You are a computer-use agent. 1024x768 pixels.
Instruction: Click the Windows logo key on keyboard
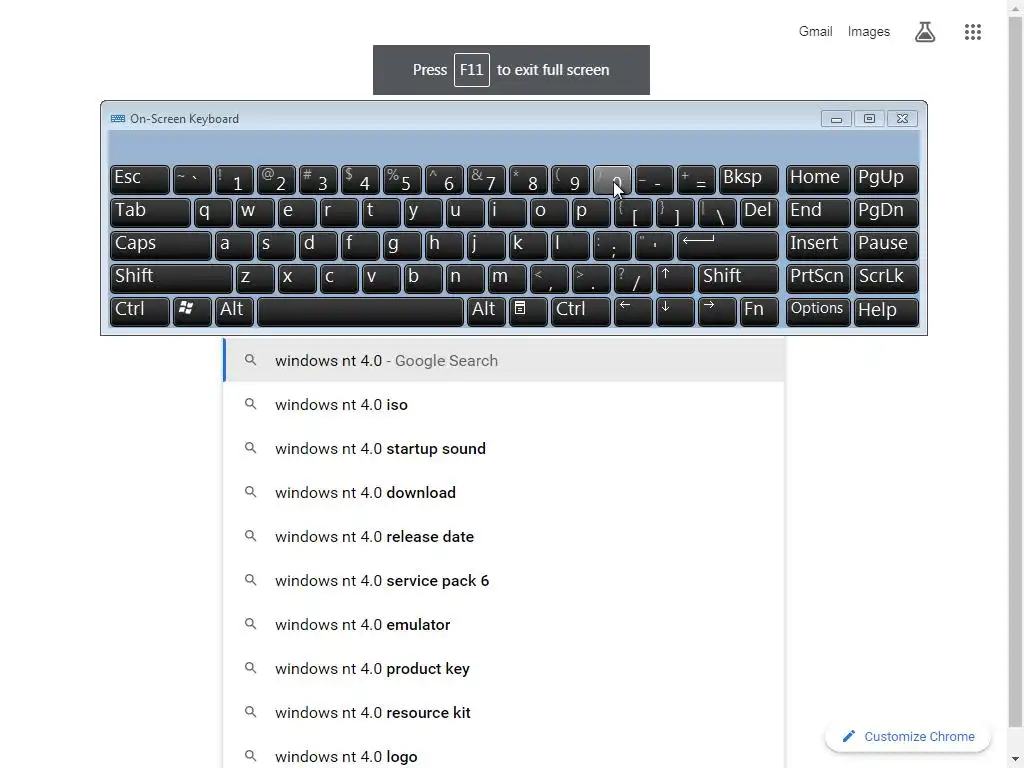click(192, 312)
